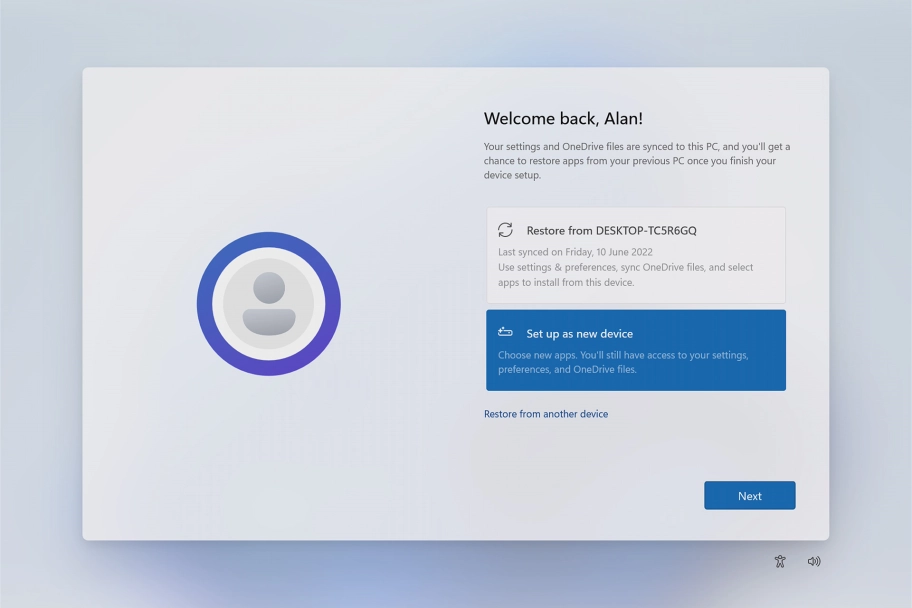
Task: Click the 'Use settings & preferences' description text
Action: point(625,268)
